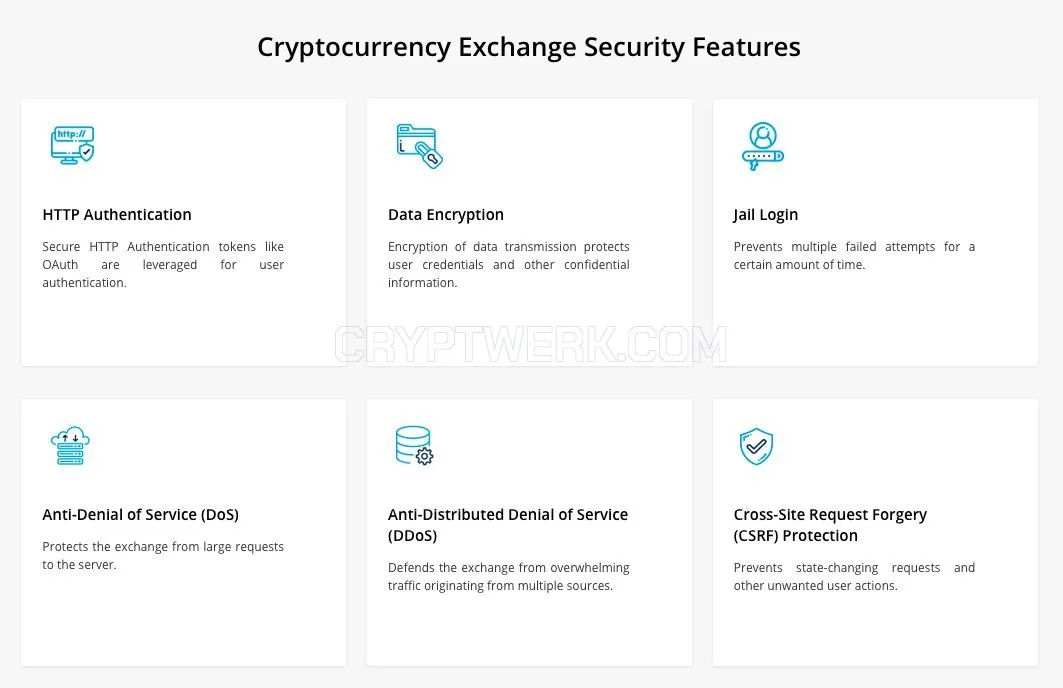Click the database gear DDoS icon
This screenshot has width=1063, height=688.
pyautogui.click(x=415, y=445)
